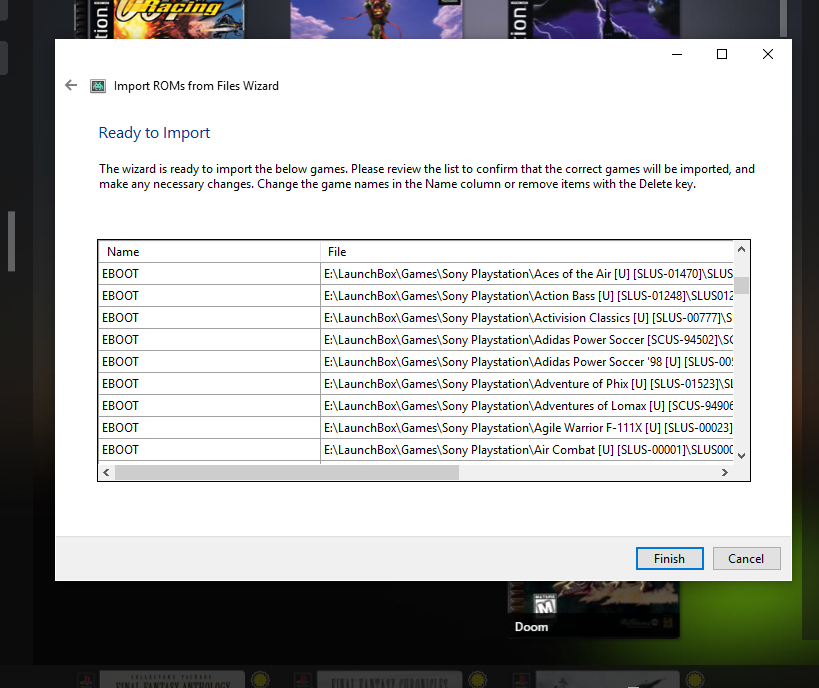This screenshot has height=688, width=819.
Task: Select the EBOOT name for Adidas Power Soccer [SCUS-94502]
Action: pyautogui.click(x=209, y=340)
